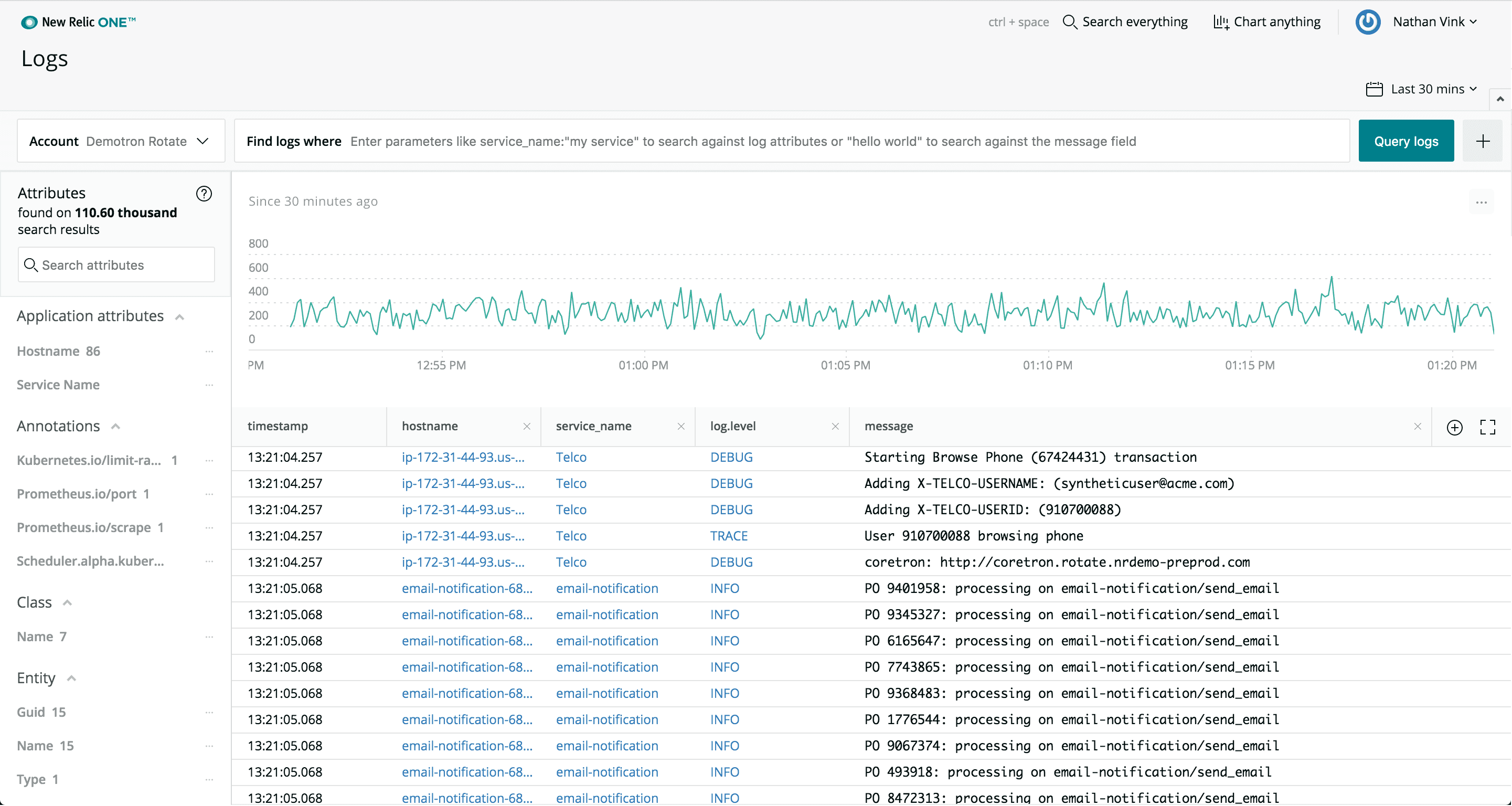Screen dimensions: 1512x806
Task: Toggle fullscreen table view icon
Action: tap(1487, 427)
